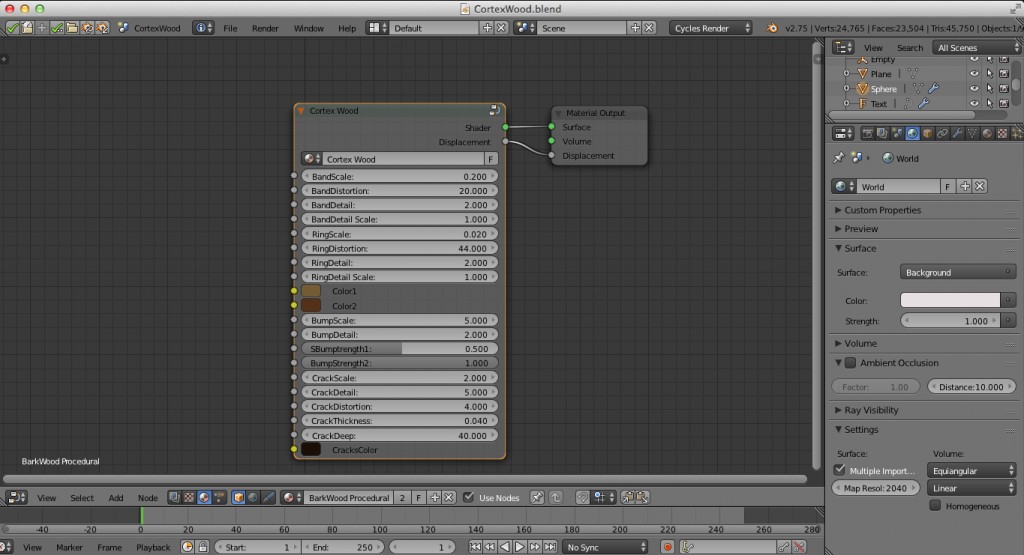Click the Texture checkerboard properties tab
The height and width of the screenshot is (555, 1024).
(x=1001, y=133)
